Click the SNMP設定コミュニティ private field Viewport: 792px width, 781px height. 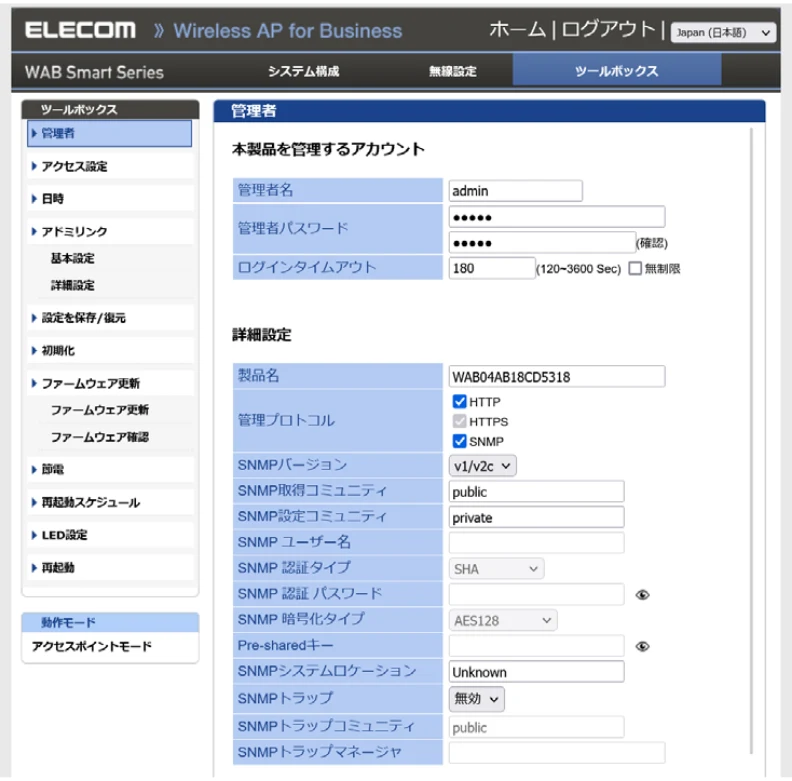pyautogui.click(x=536, y=517)
